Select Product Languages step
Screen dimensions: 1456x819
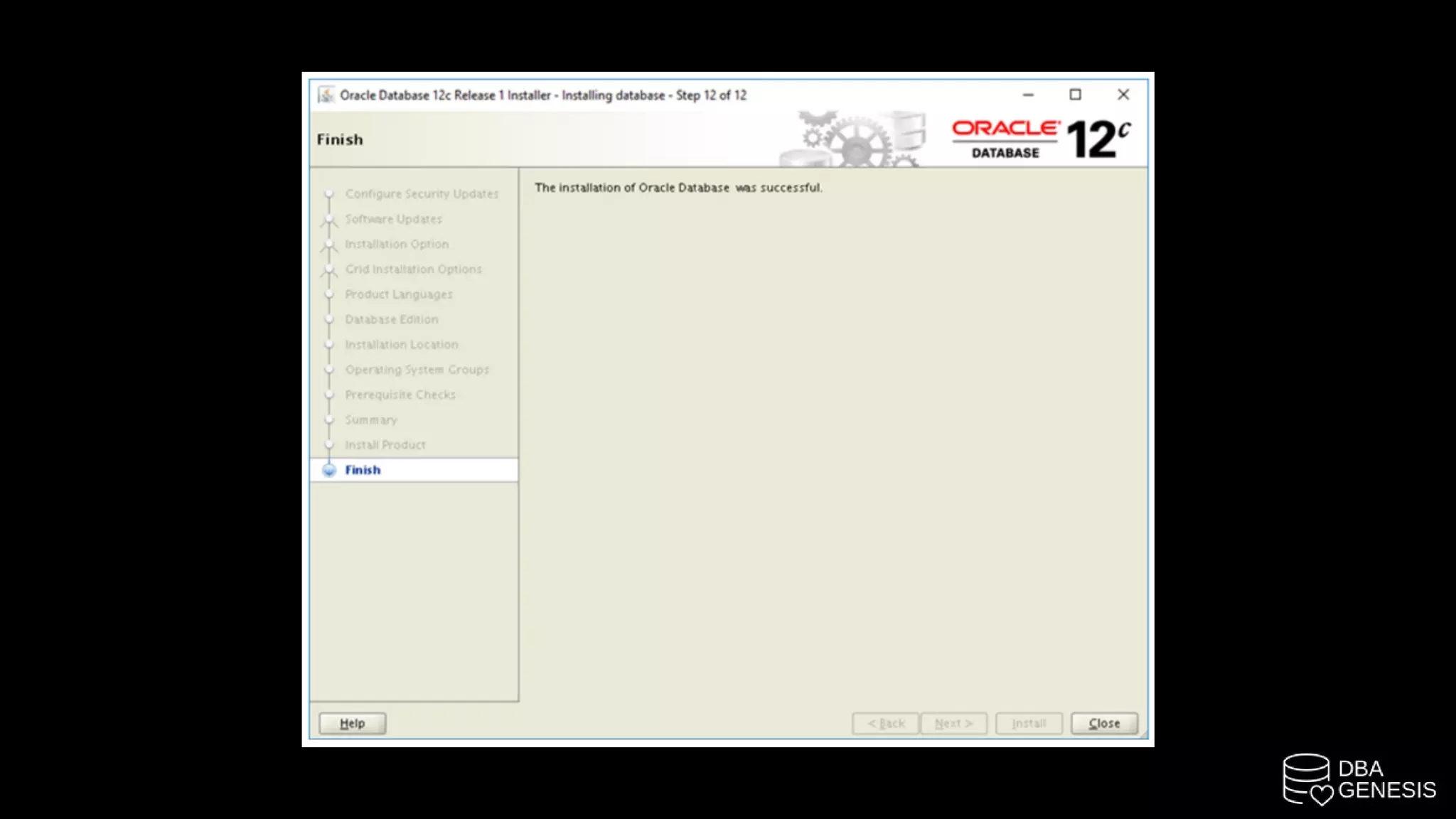pos(398,294)
